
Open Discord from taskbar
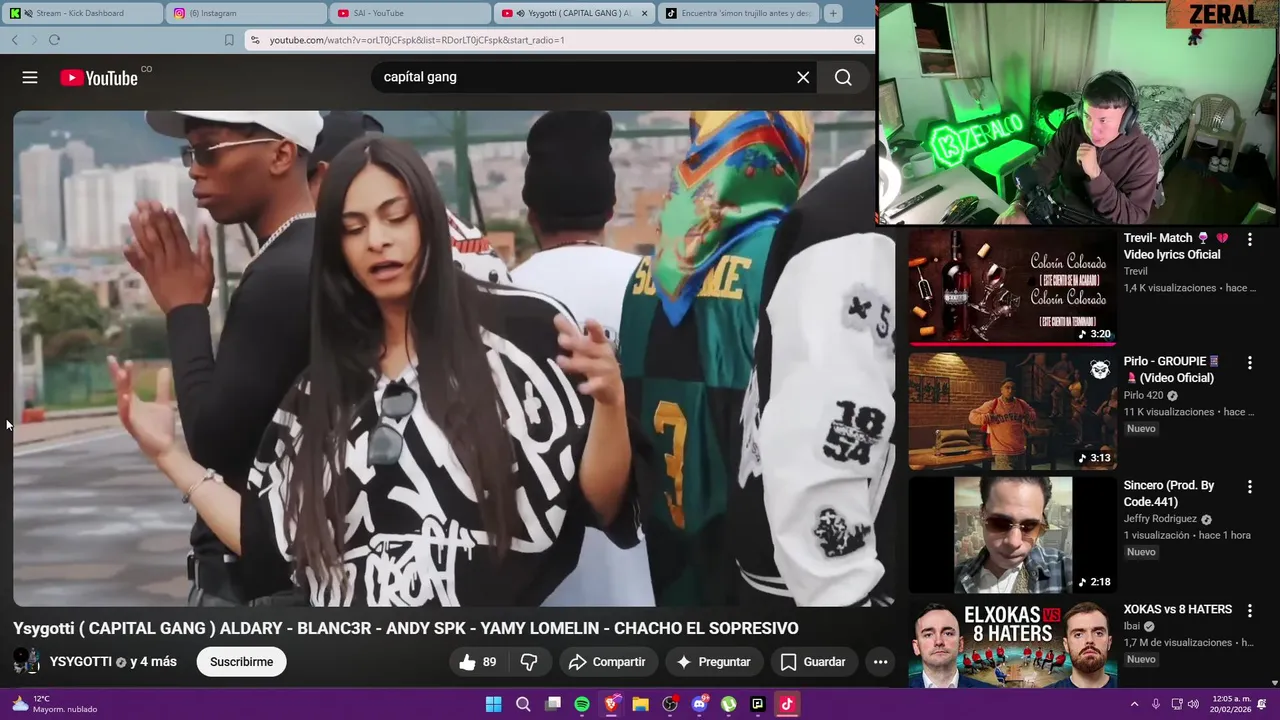click(699, 704)
